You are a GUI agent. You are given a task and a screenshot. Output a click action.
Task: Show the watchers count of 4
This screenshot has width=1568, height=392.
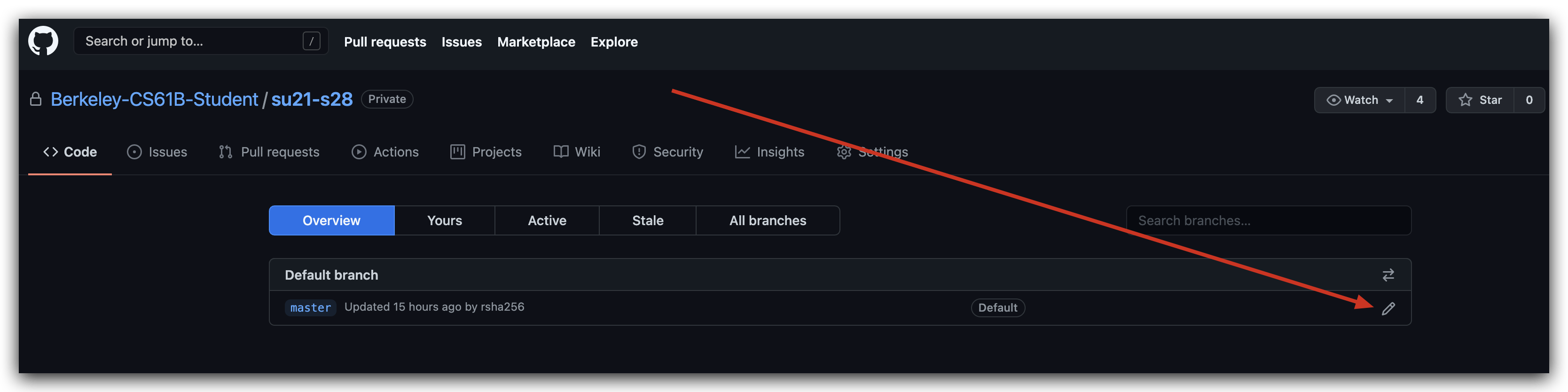(1420, 101)
